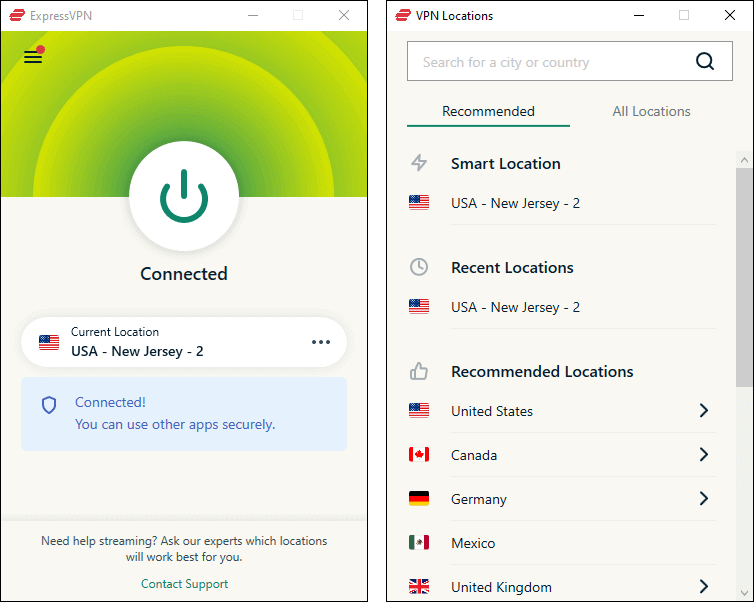
Task: Open the hamburger menu in ExpressVPN
Action: [33, 57]
